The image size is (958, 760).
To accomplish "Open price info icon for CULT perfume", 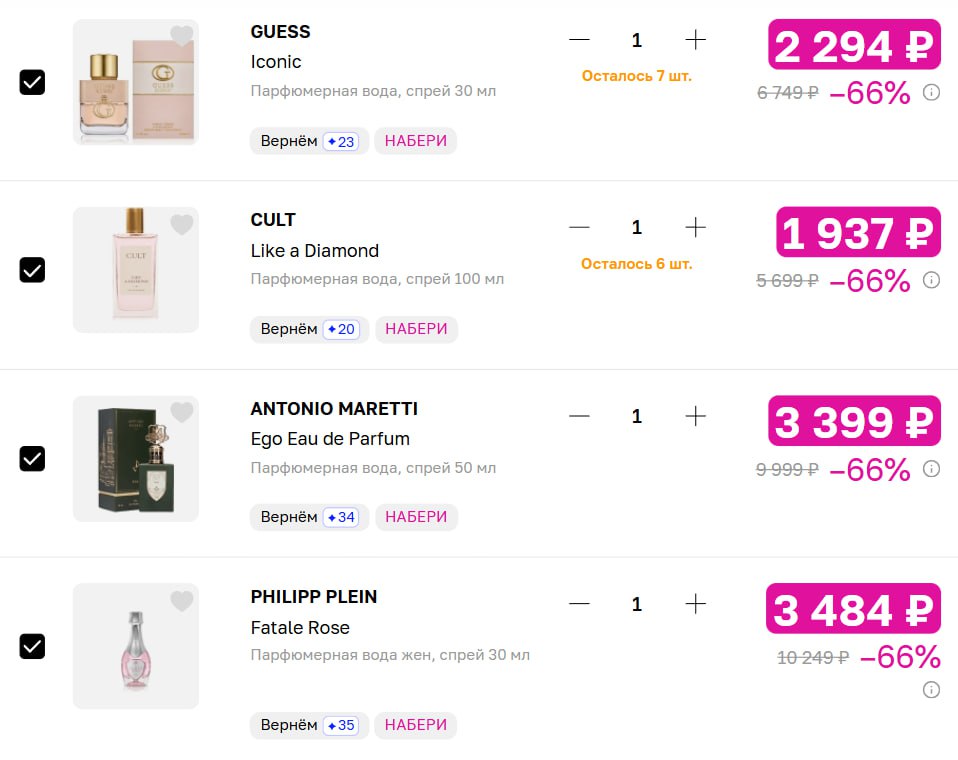I will click(x=931, y=280).
